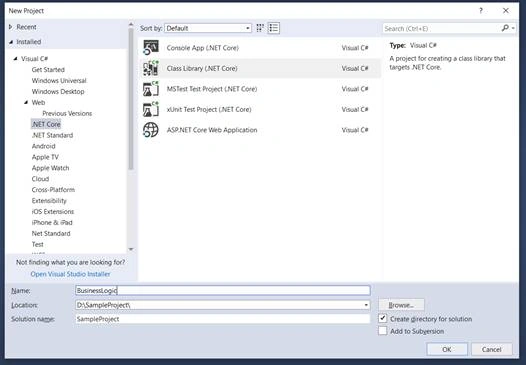Click the category tree scrollbar thumb
The image size is (526, 365).
(131, 99)
